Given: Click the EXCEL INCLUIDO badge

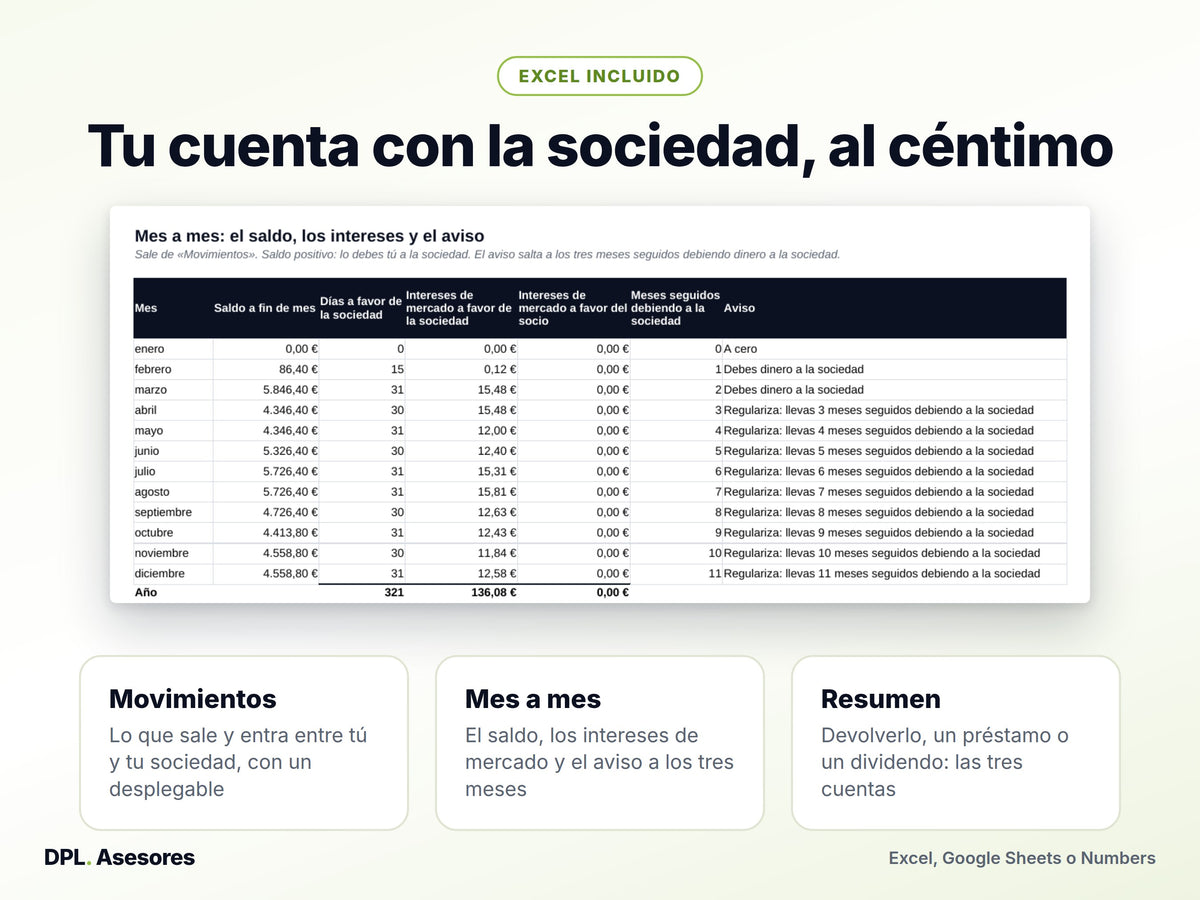Looking at the screenshot, I should (x=600, y=76).
